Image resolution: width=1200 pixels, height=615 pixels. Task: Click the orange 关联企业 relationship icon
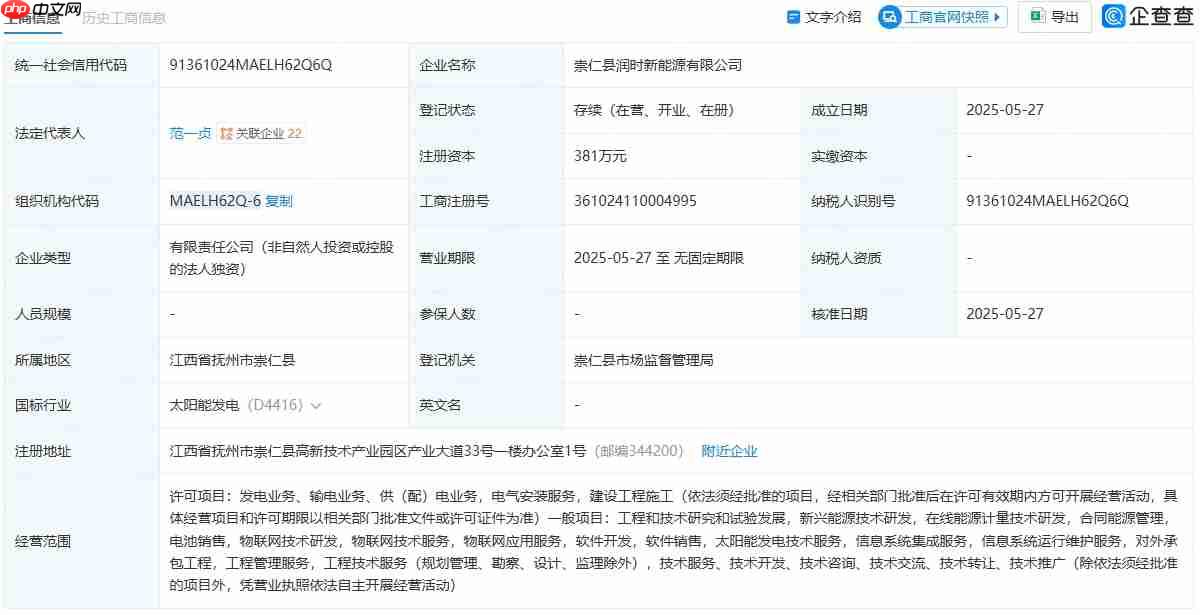225,131
